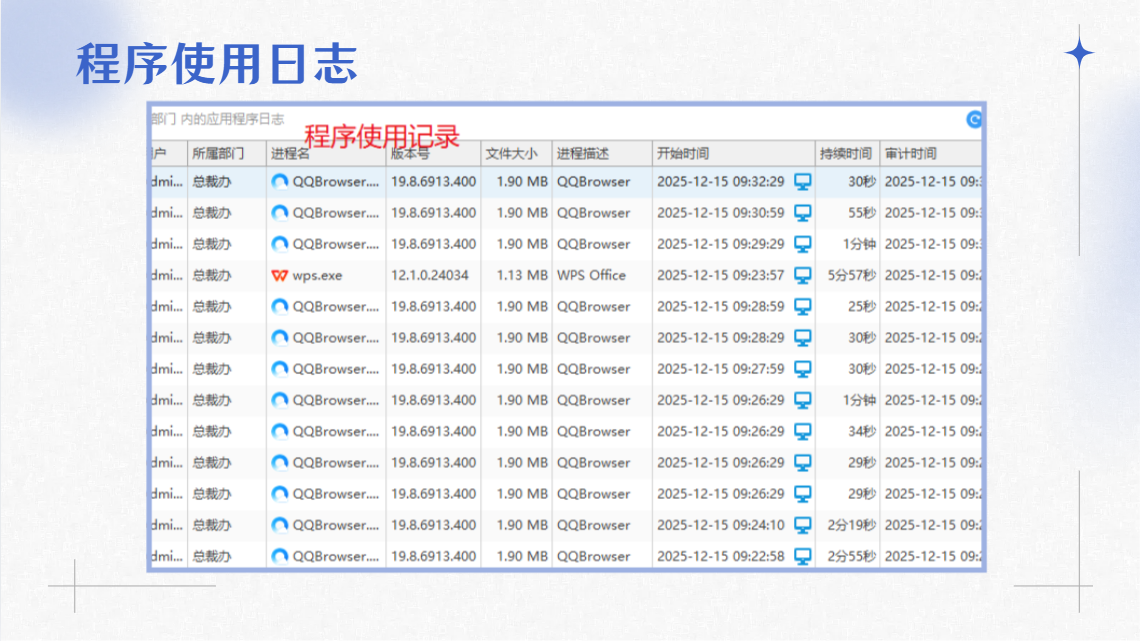Click the monitor icon in the 09:28:59 row

pos(803,307)
